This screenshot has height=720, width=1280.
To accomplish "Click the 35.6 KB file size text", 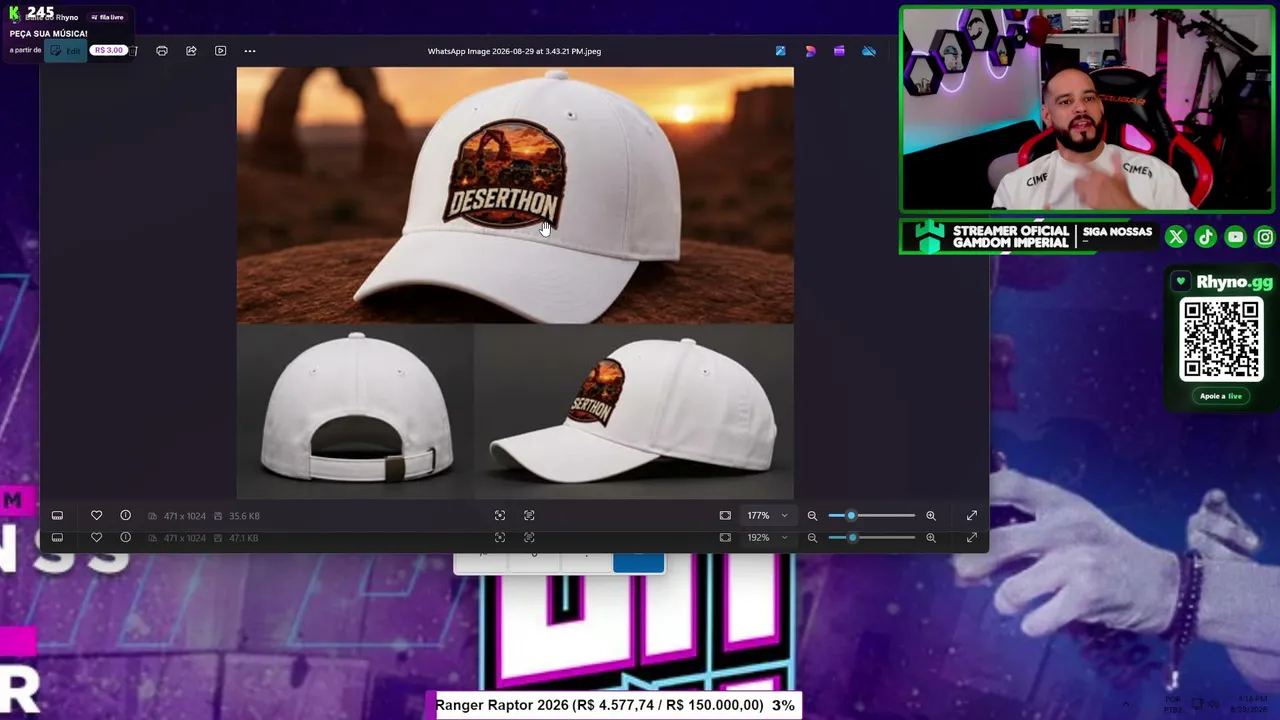I will [x=244, y=516].
